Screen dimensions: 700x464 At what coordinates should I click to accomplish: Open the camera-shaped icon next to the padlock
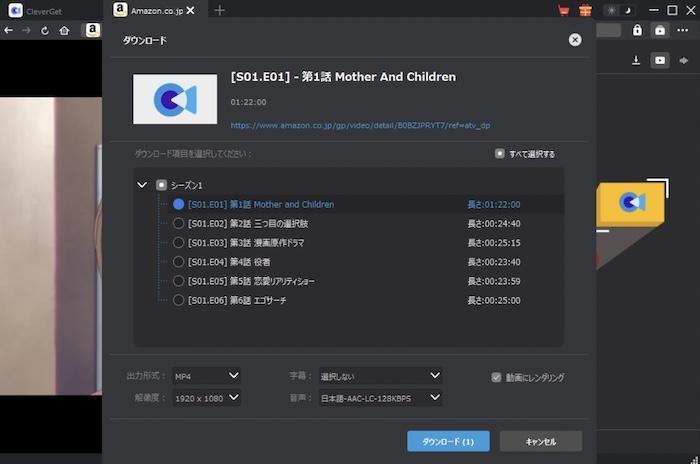(x=660, y=30)
